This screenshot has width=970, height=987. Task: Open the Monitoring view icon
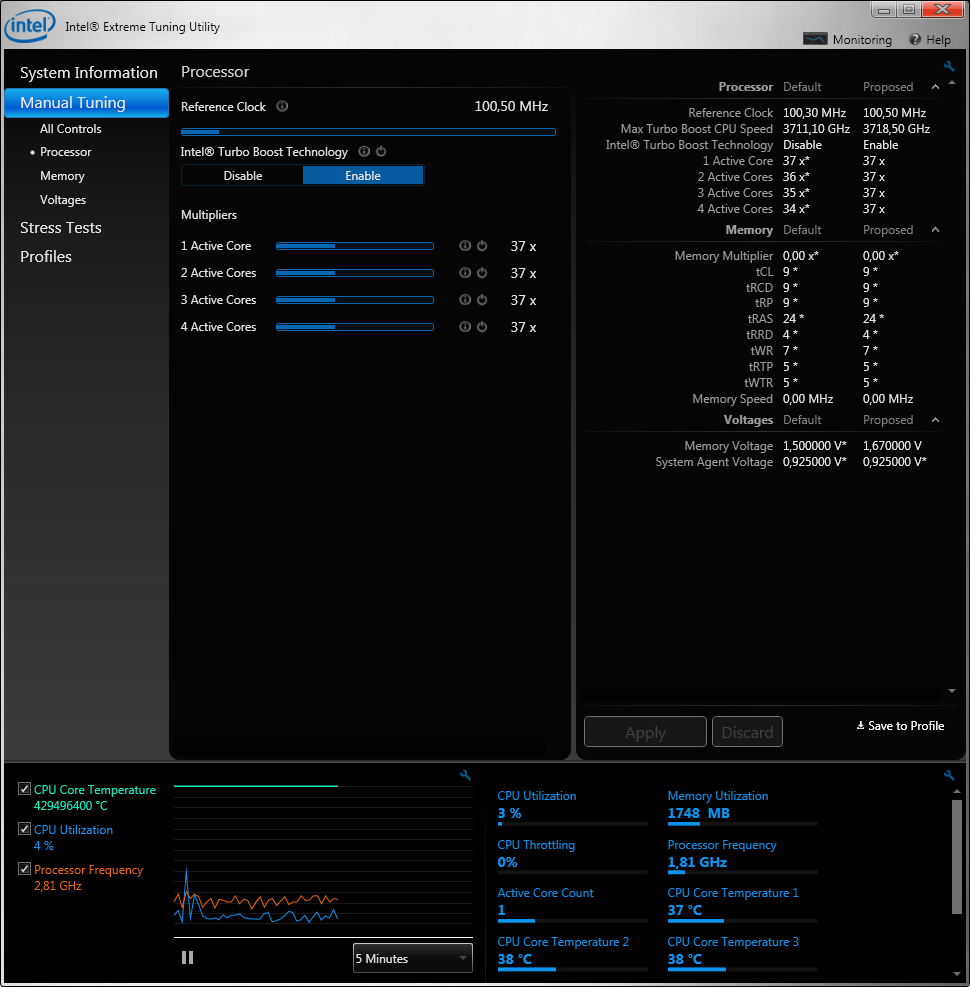point(816,40)
